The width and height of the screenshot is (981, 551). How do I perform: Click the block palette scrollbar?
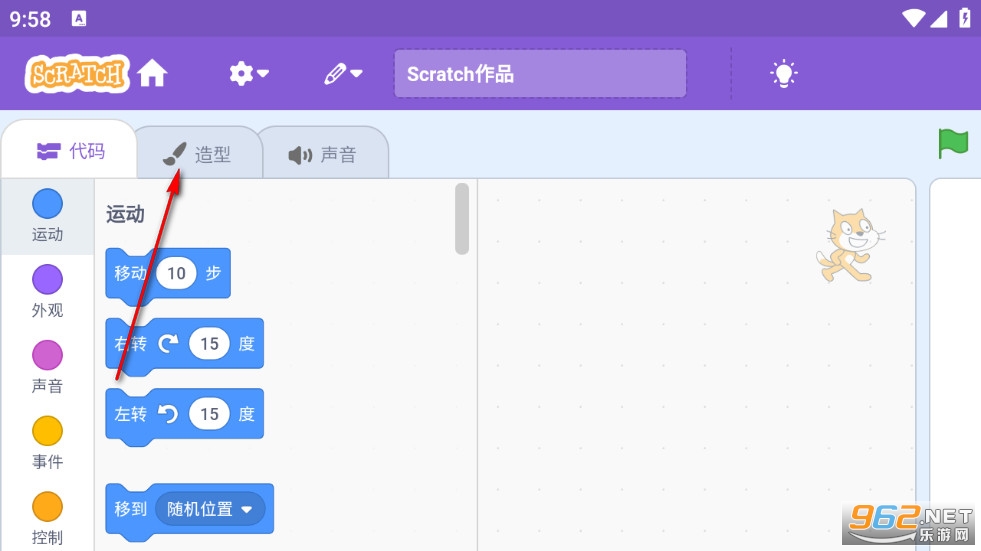pos(461,218)
